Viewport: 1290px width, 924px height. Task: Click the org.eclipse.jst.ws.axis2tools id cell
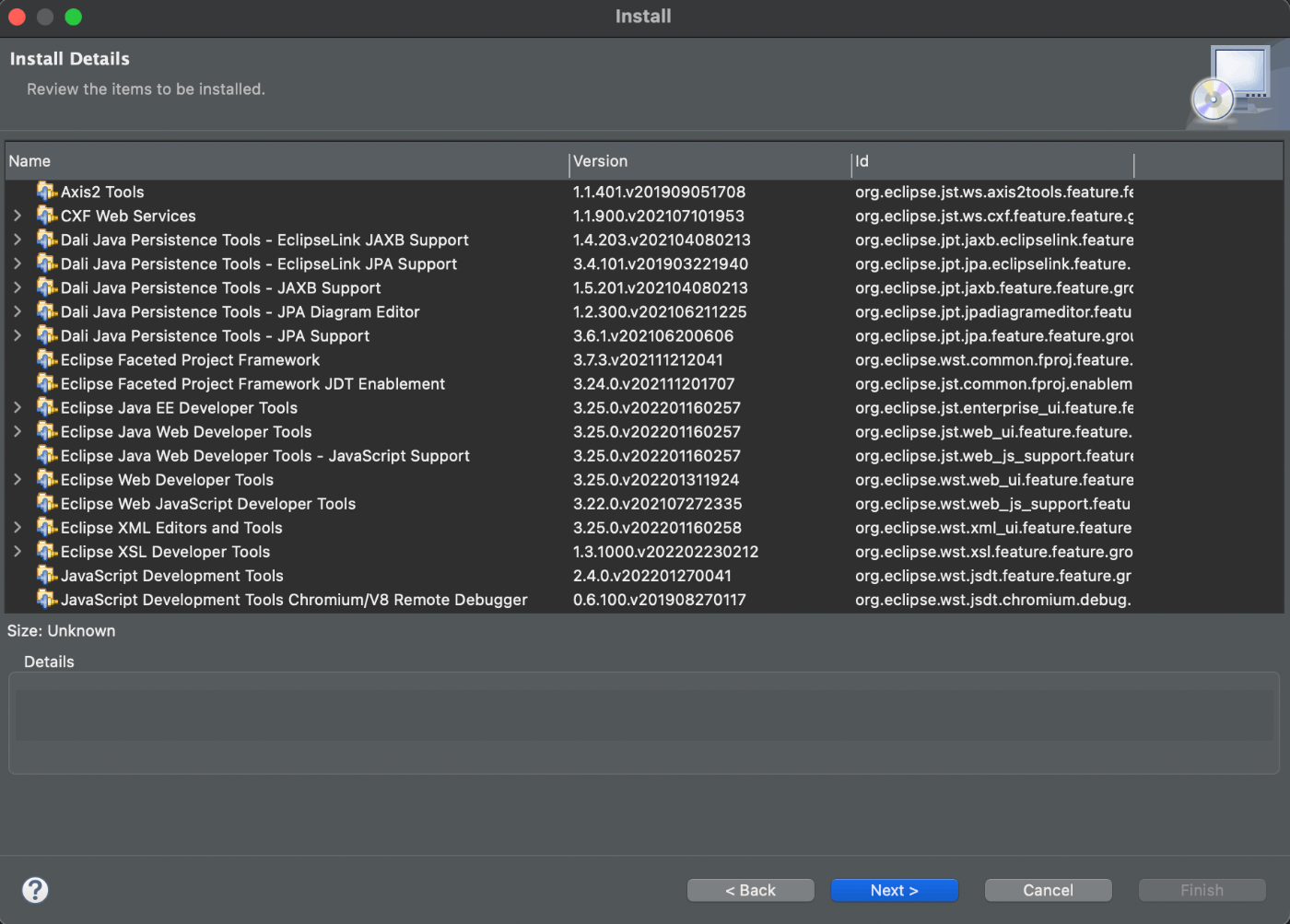994,192
